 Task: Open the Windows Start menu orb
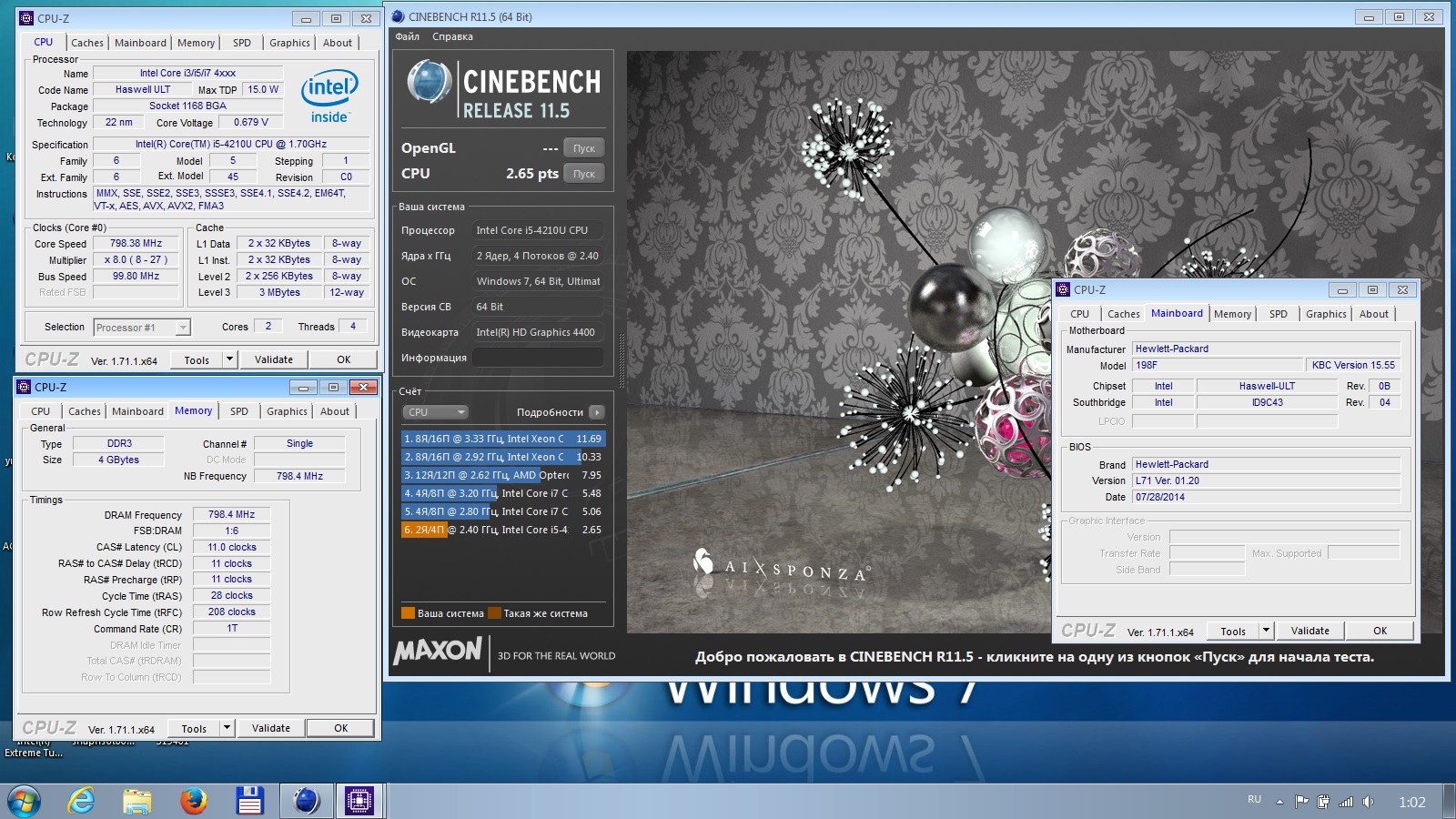(25, 801)
